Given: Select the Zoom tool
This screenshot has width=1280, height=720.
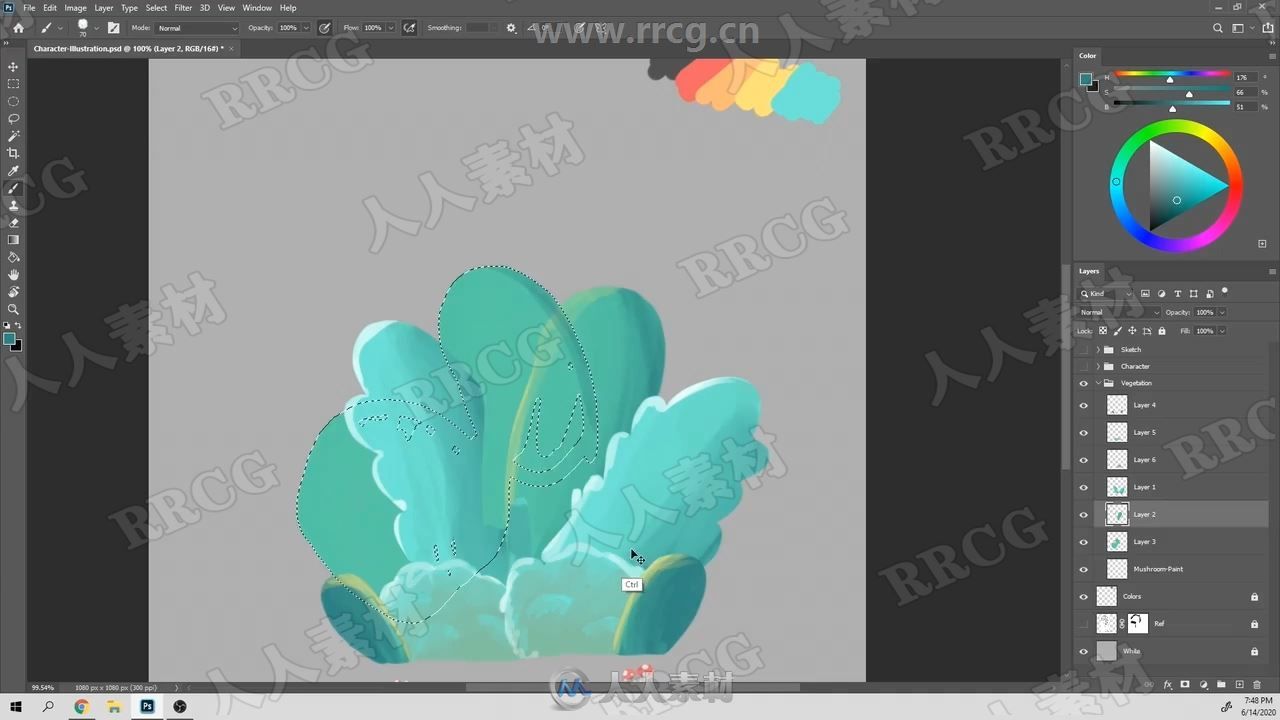Looking at the screenshot, I should pyautogui.click(x=13, y=309).
